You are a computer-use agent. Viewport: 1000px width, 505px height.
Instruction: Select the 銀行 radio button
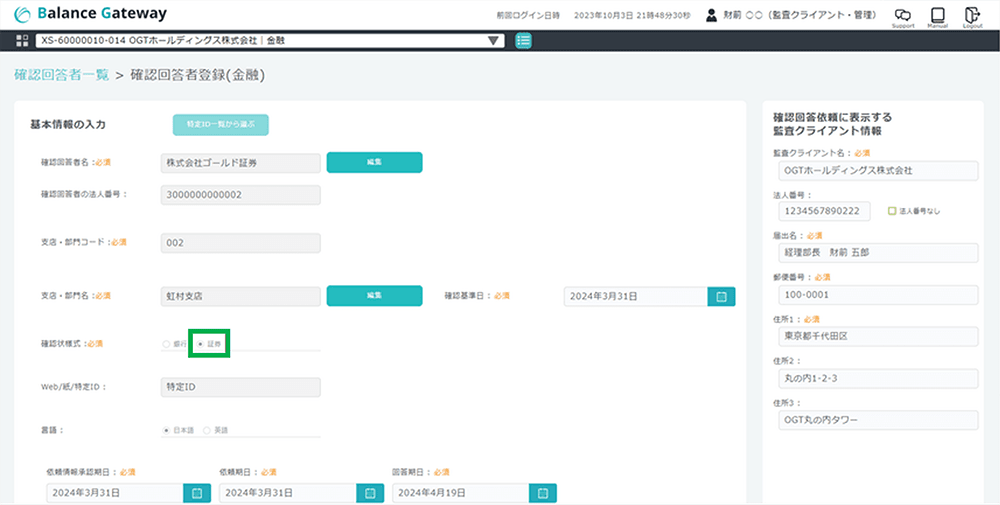(x=167, y=344)
